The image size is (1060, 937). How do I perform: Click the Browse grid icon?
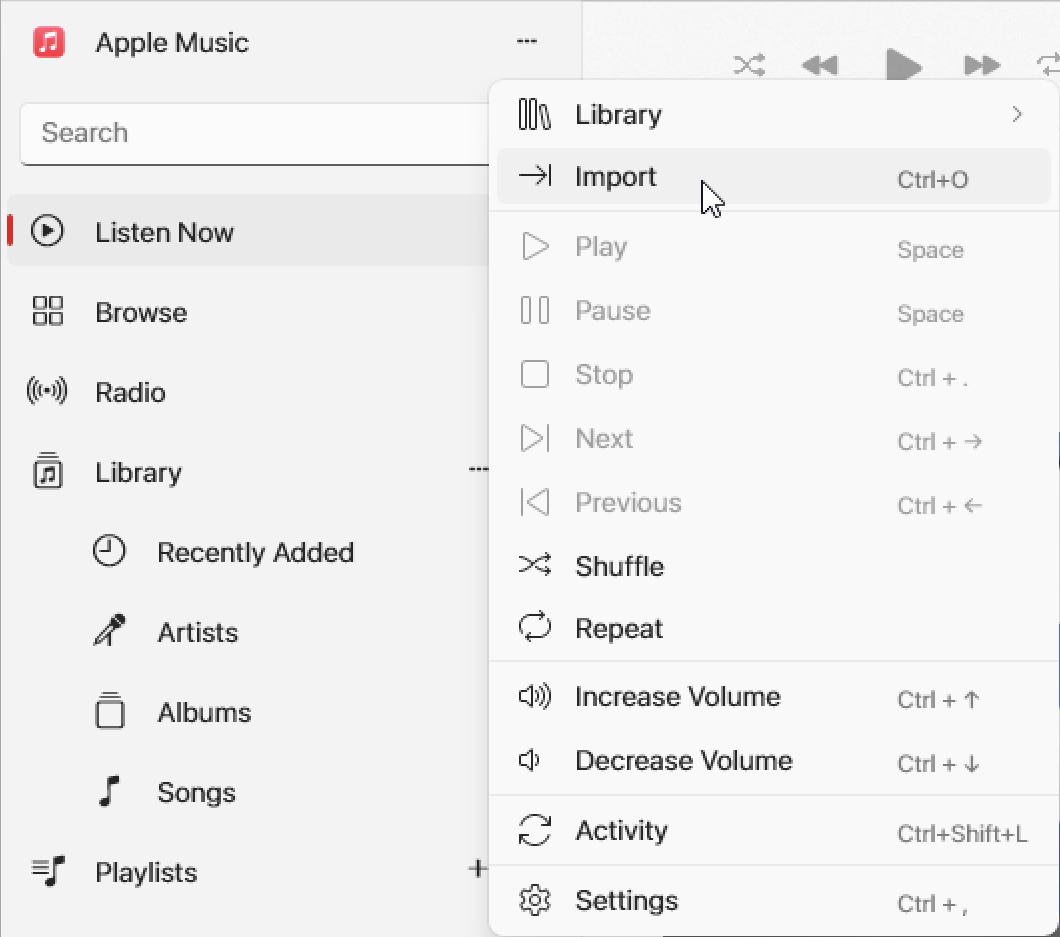pyautogui.click(x=47, y=311)
